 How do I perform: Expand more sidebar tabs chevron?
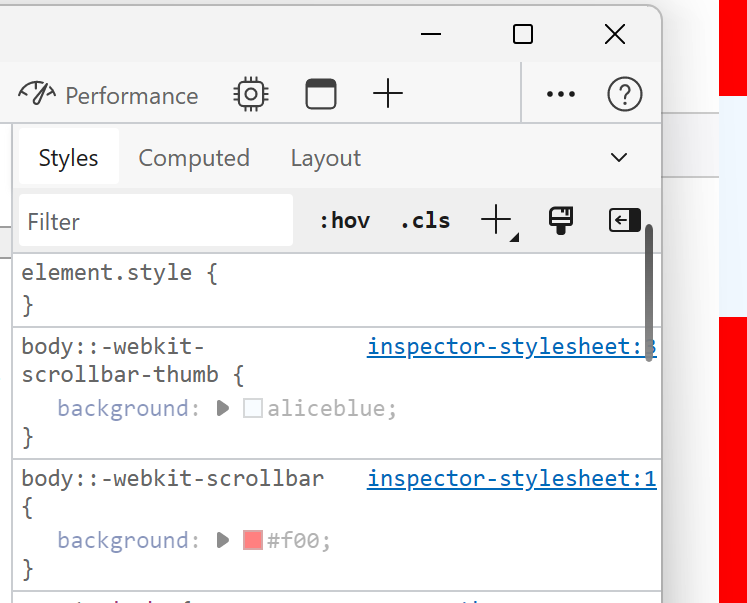(x=619, y=157)
